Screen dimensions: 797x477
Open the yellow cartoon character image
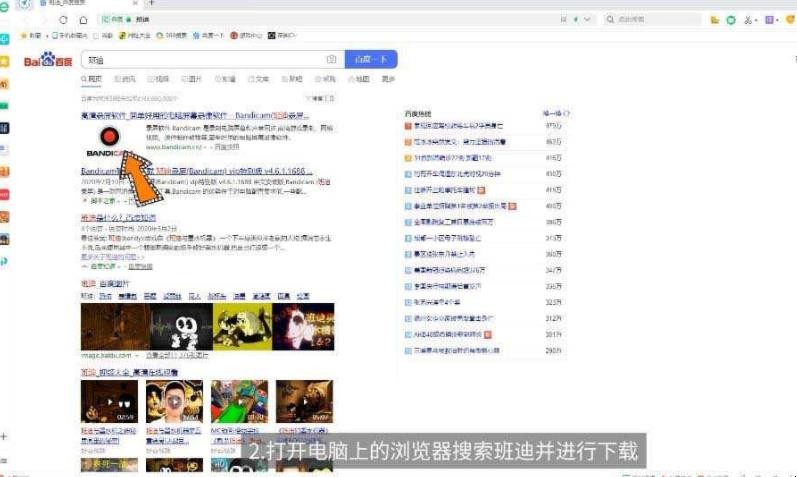pyautogui.click(x=242, y=326)
